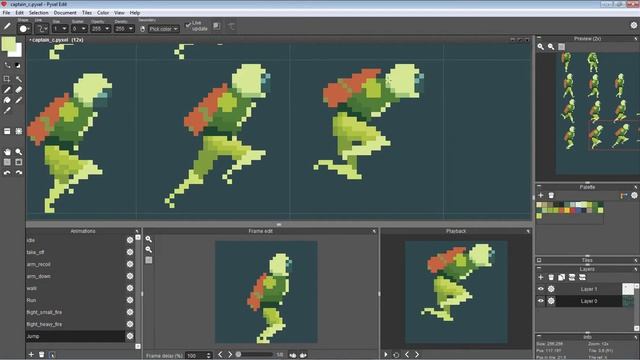Image resolution: width=640 pixels, height=360 pixels.
Task: Zoom out the Preview panel
Action: [x=551, y=47]
